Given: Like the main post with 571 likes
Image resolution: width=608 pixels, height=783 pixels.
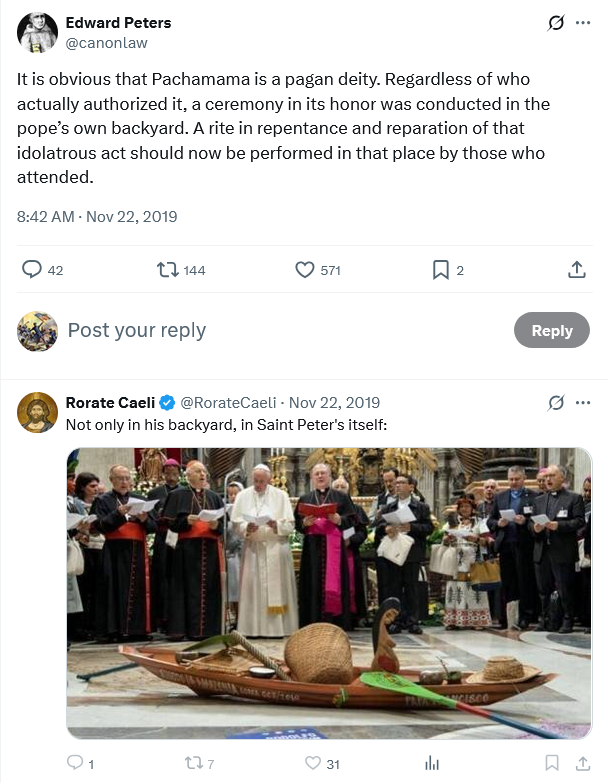Looking at the screenshot, I should tap(305, 270).
